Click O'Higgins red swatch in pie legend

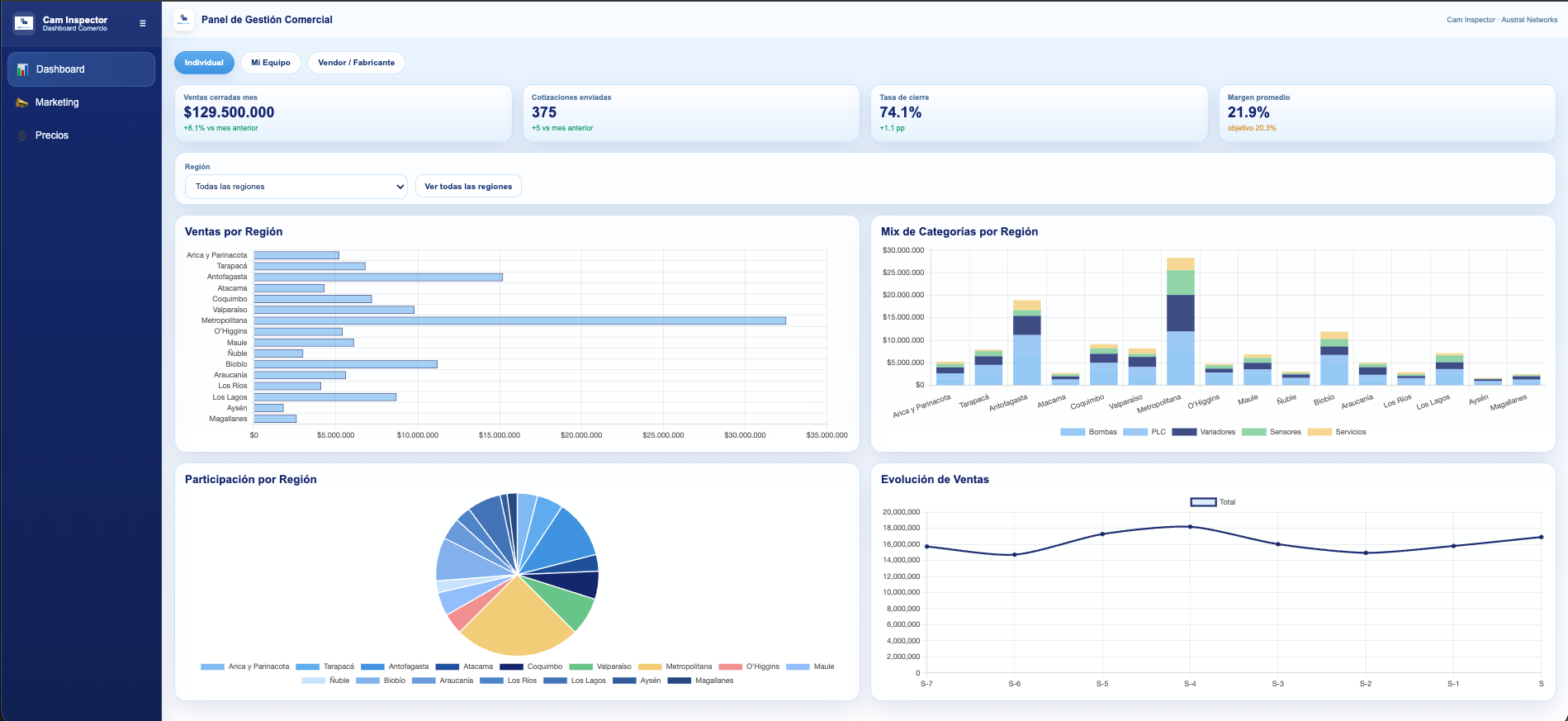pos(730,666)
